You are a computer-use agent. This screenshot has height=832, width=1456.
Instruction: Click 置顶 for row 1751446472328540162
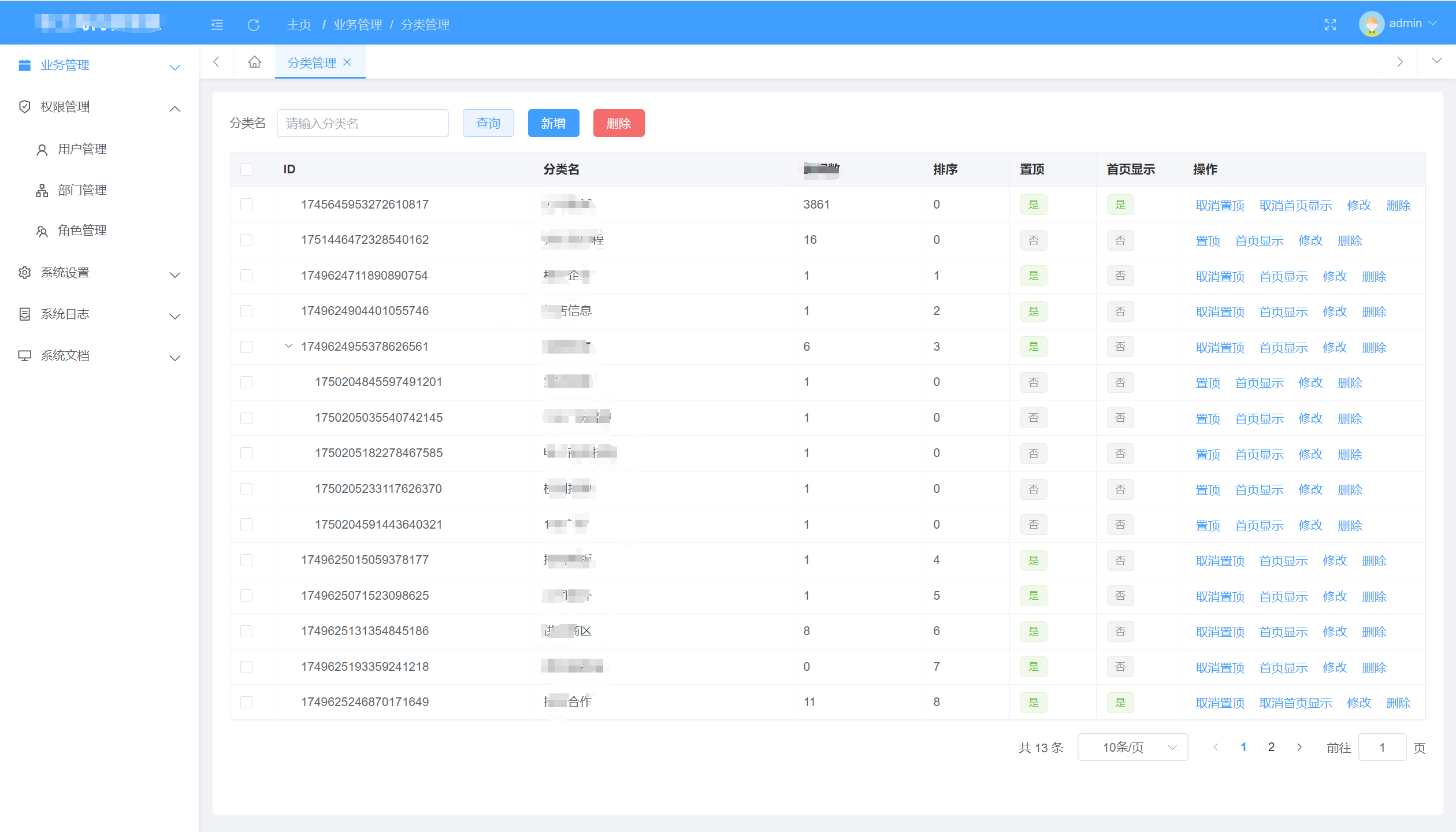click(x=1208, y=241)
